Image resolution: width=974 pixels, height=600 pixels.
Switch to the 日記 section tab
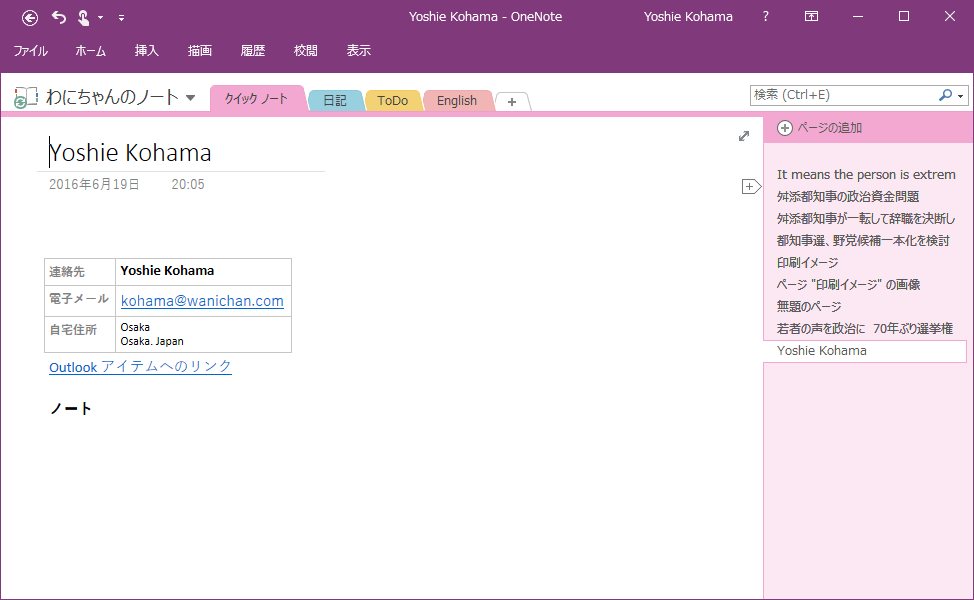pos(335,101)
